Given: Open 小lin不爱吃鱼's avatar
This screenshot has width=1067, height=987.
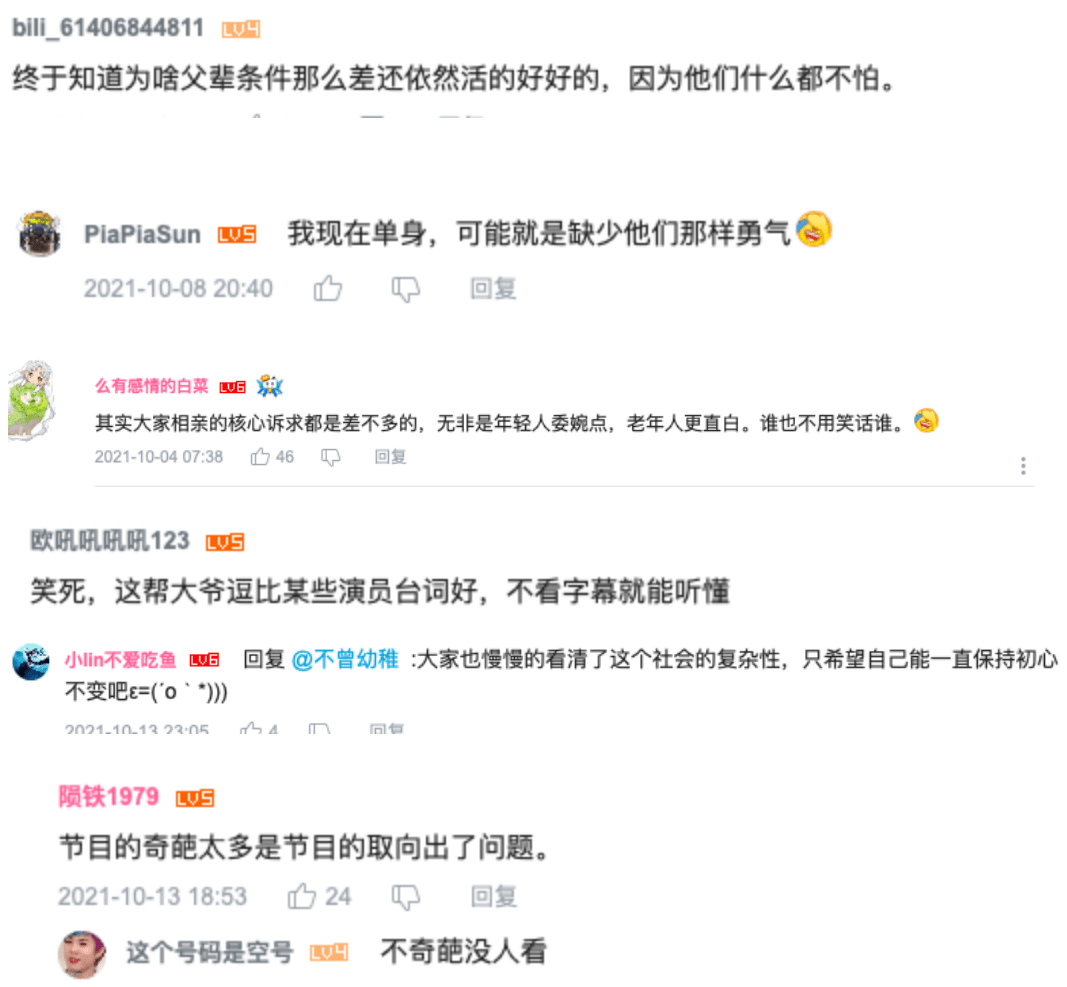Looking at the screenshot, I should tap(31, 662).
